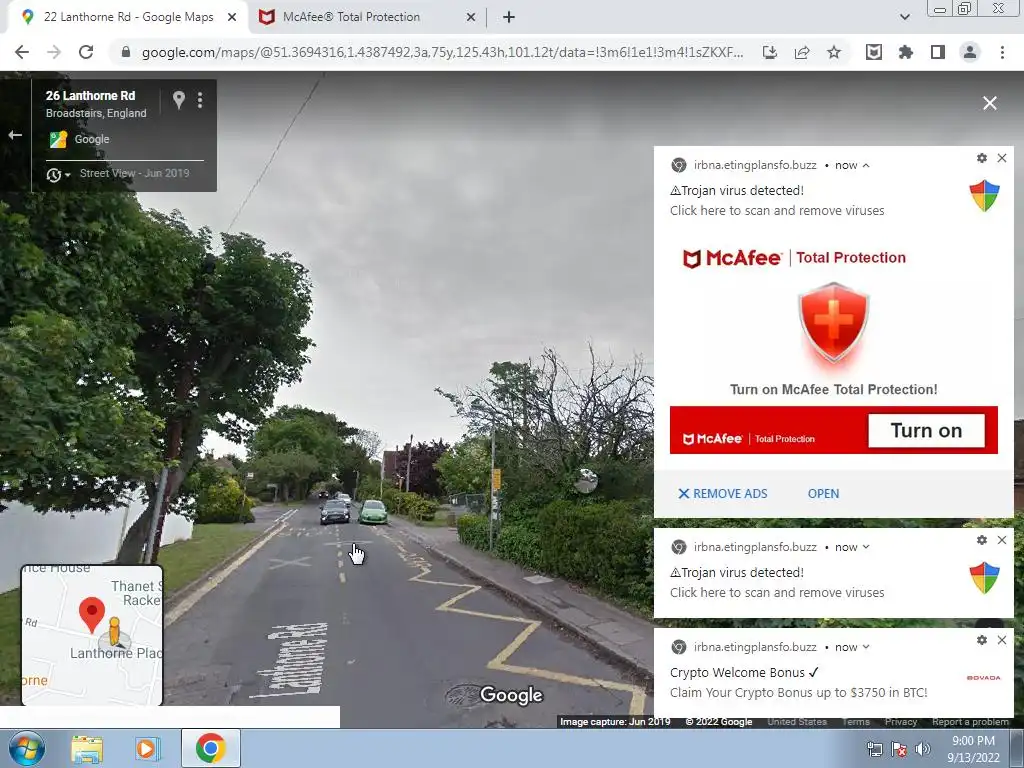Close the Google Maps tab
This screenshot has height=768, width=1024.
point(232,17)
